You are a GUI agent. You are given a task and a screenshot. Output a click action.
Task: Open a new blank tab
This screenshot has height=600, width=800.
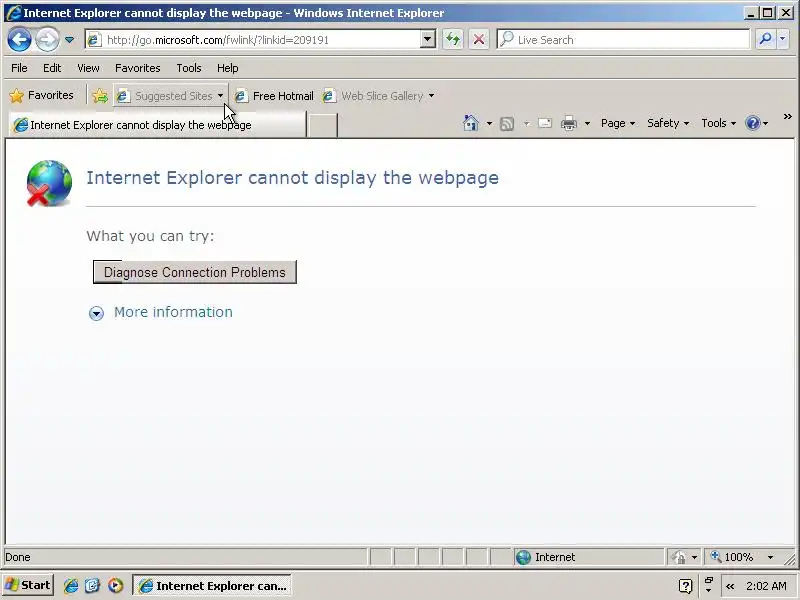click(x=323, y=125)
